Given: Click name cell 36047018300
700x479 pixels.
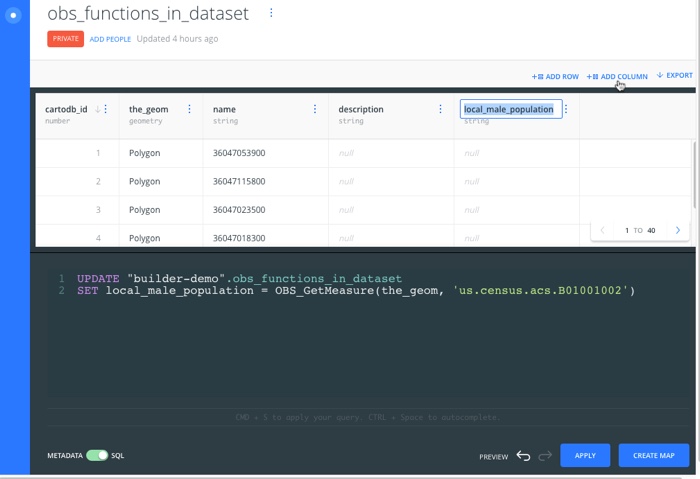Looking at the screenshot, I should click(x=239, y=238).
